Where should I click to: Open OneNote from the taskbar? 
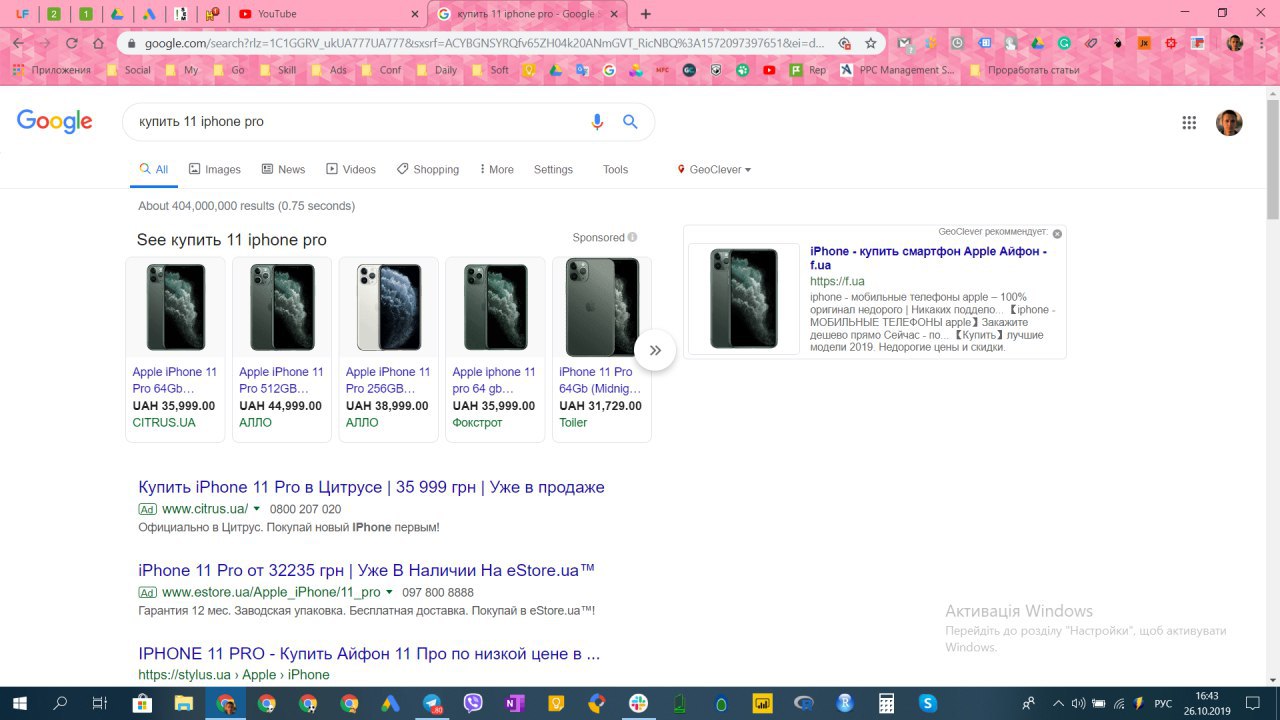click(515, 703)
